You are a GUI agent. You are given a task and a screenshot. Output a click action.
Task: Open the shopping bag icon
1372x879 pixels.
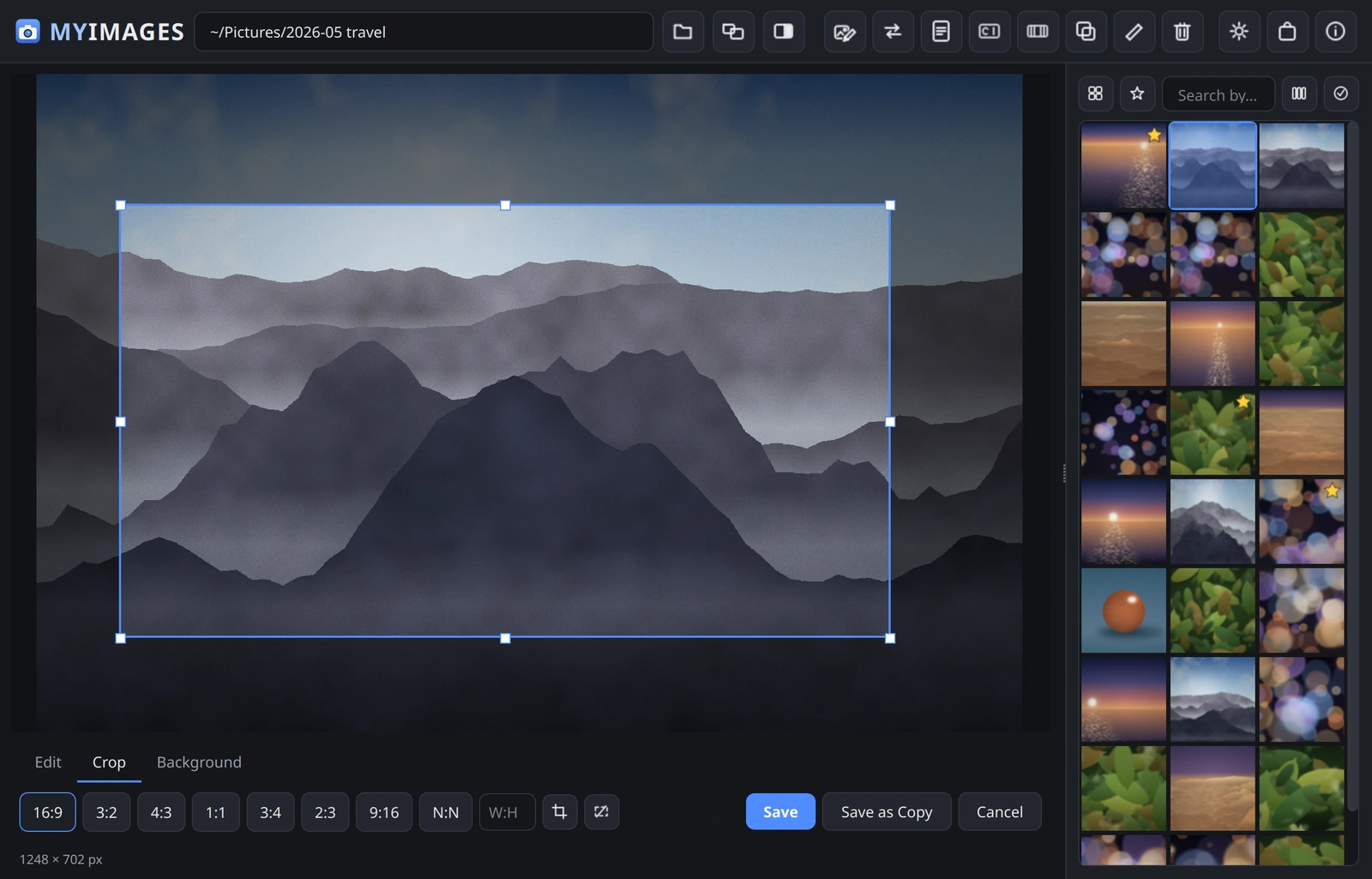[x=1287, y=32]
